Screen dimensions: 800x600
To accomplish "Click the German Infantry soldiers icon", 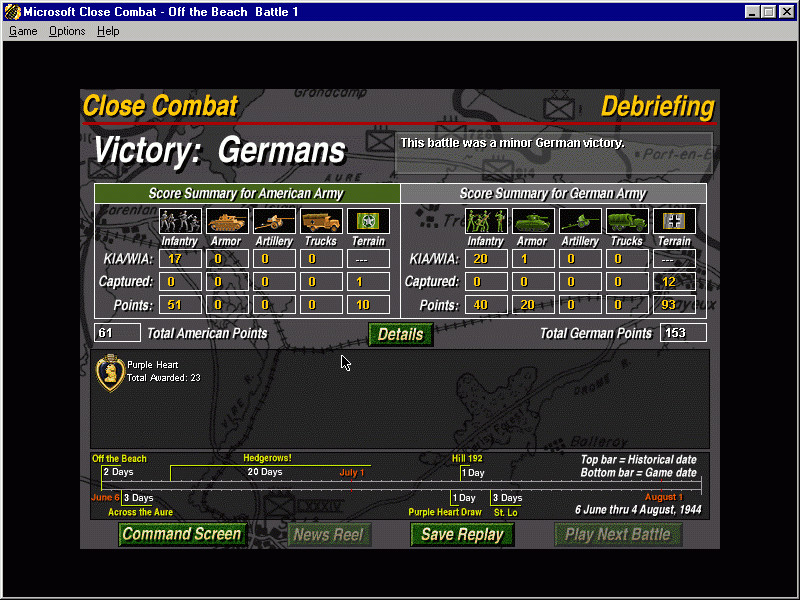I will pyautogui.click(x=486, y=221).
